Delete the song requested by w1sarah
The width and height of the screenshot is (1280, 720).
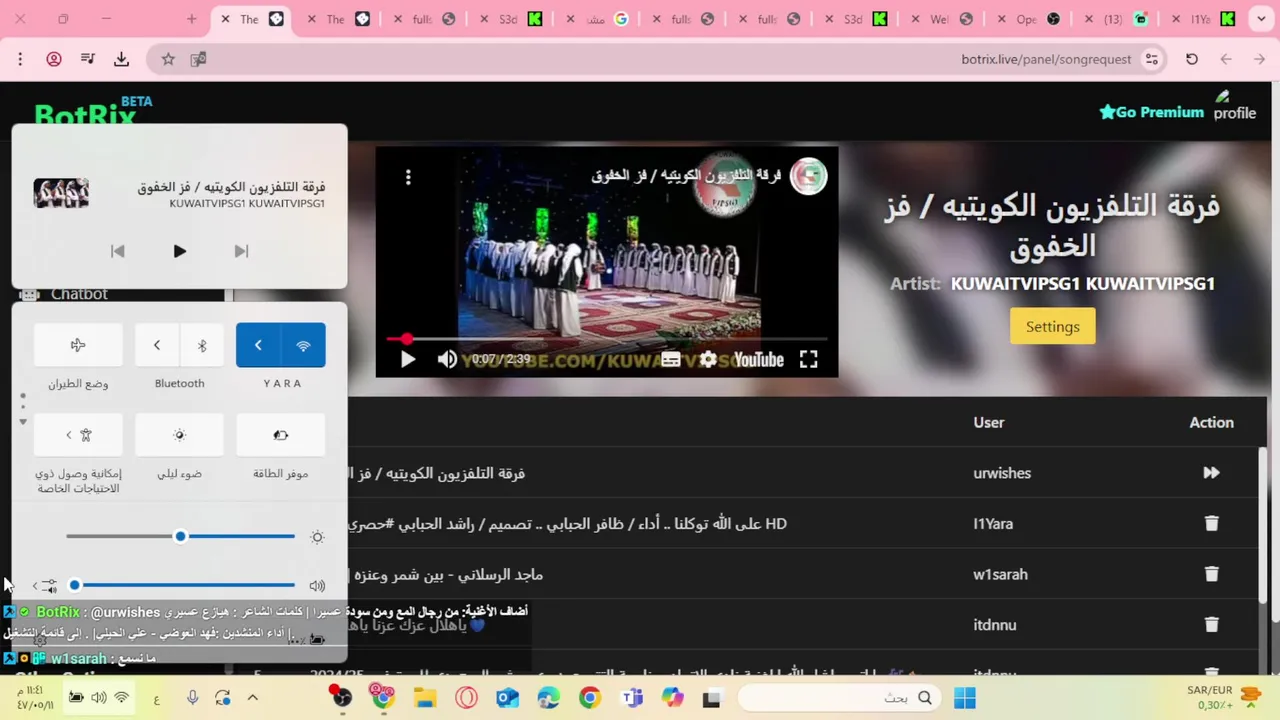[x=1211, y=574]
